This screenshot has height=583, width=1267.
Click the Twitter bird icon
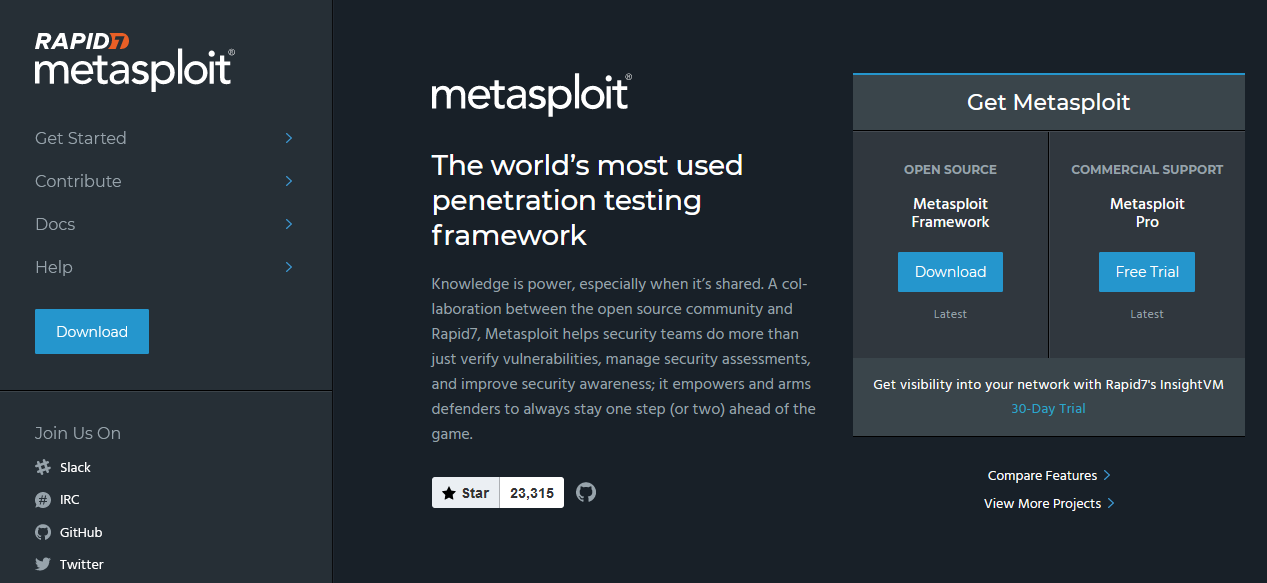43,564
